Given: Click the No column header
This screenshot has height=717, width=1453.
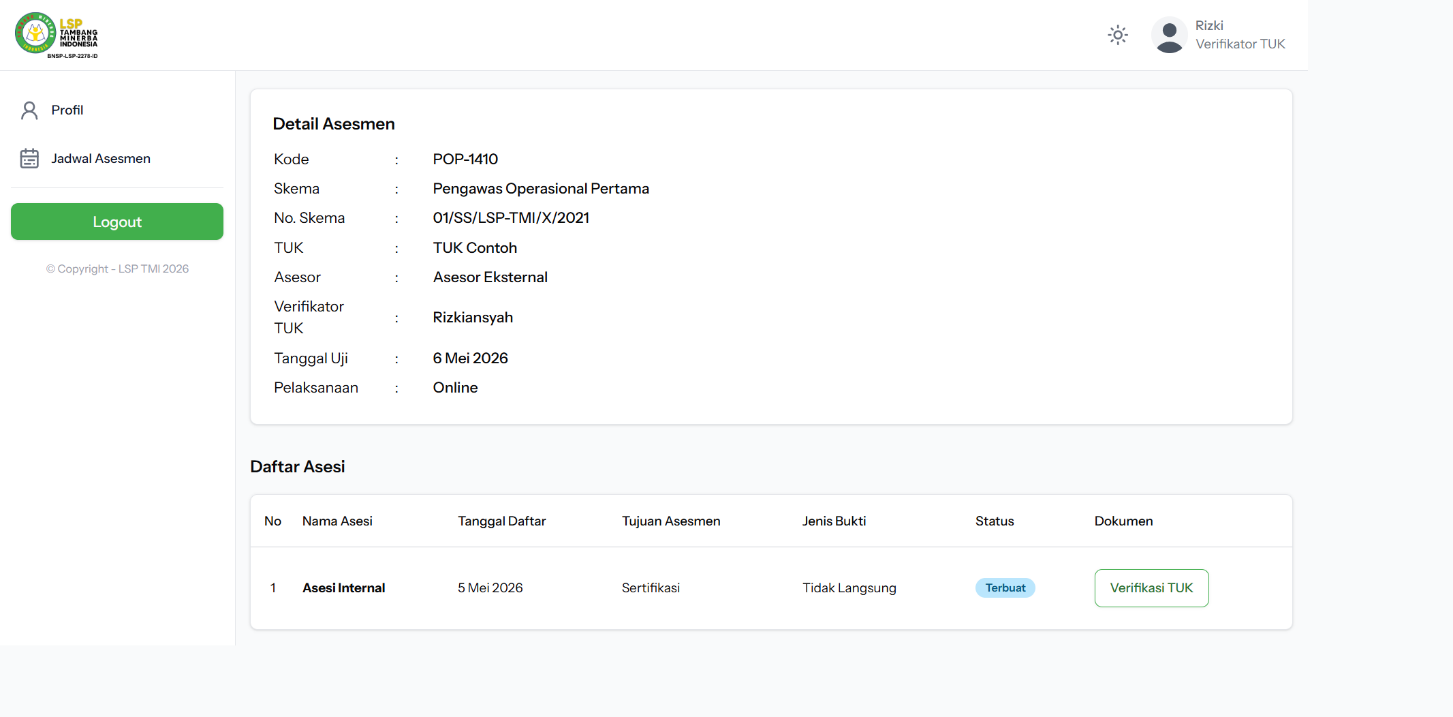Looking at the screenshot, I should coord(273,521).
